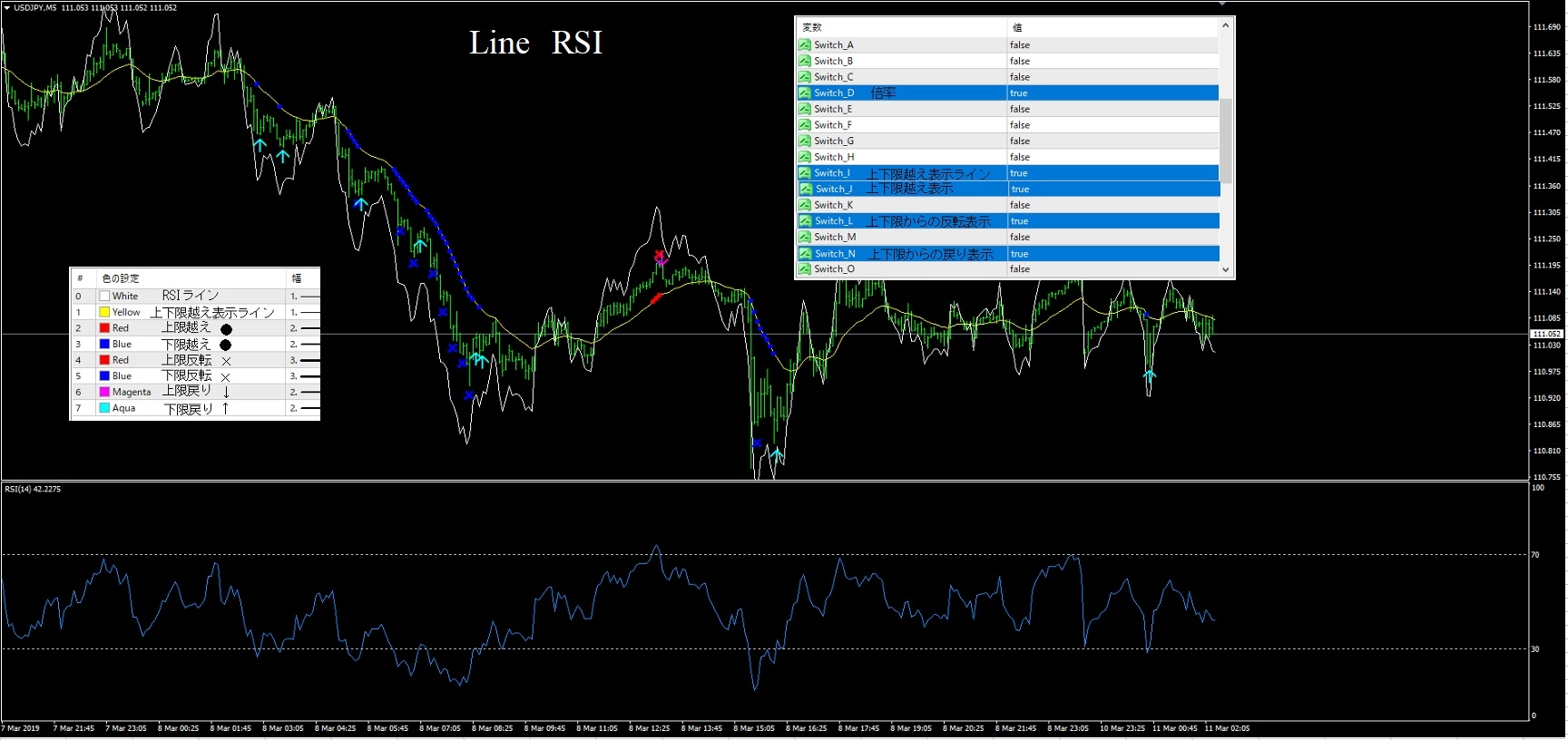Click the 10 Mar 23:25 time label
The height and width of the screenshot is (740, 1568).
pos(1122,728)
